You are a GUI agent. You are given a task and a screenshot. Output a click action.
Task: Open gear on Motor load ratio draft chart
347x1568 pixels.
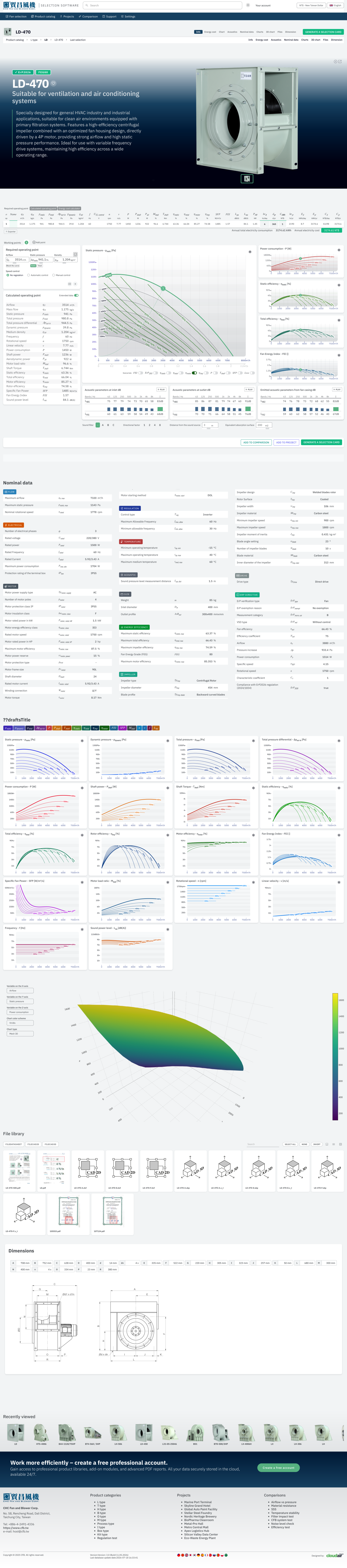[x=168, y=882]
